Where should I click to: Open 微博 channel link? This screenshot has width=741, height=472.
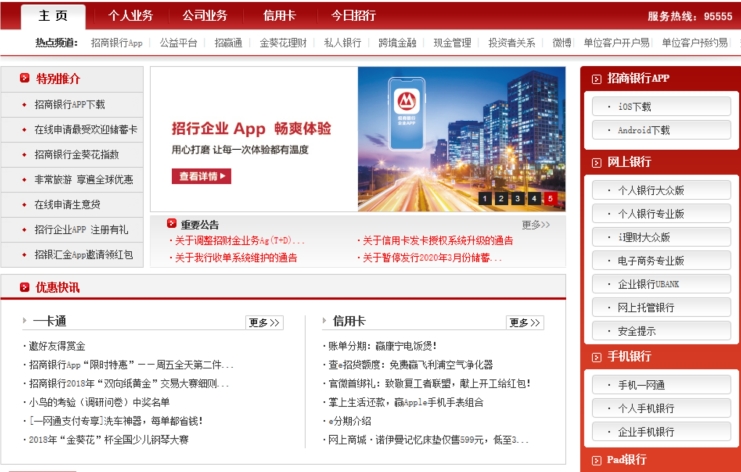coord(562,43)
